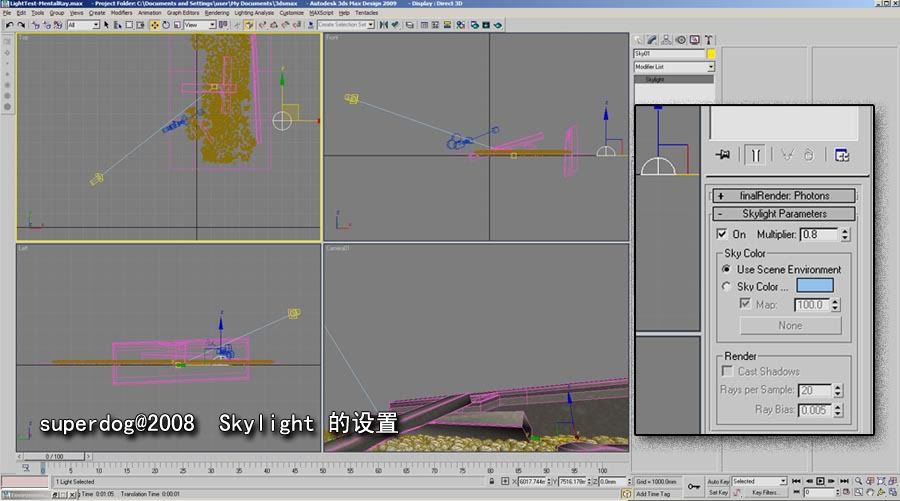Open the Rendering menu

[217, 13]
